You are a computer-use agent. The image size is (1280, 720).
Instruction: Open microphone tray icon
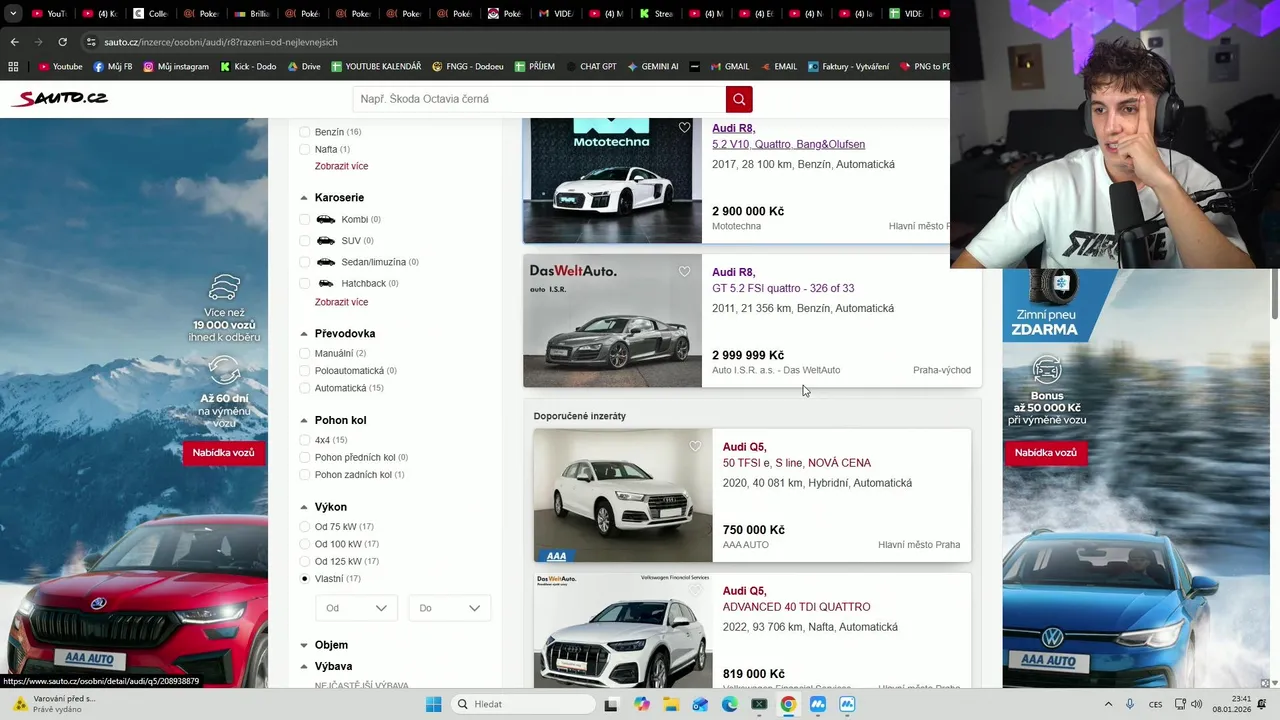1130,704
